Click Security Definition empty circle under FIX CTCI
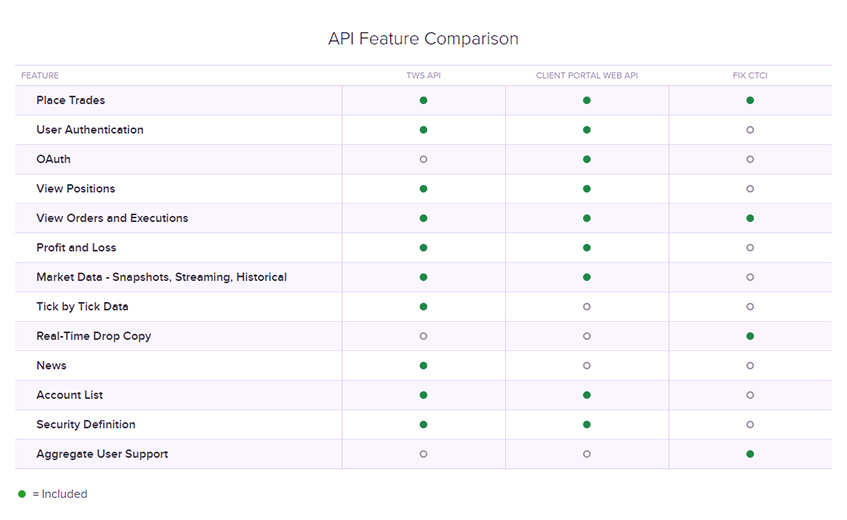 tap(750, 424)
